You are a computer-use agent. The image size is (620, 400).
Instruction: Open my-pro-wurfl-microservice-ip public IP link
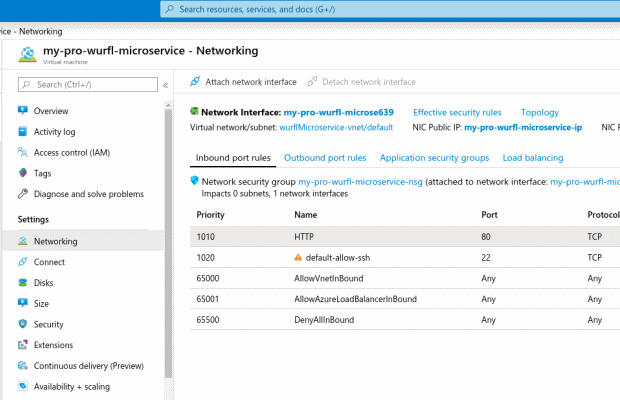(523, 127)
